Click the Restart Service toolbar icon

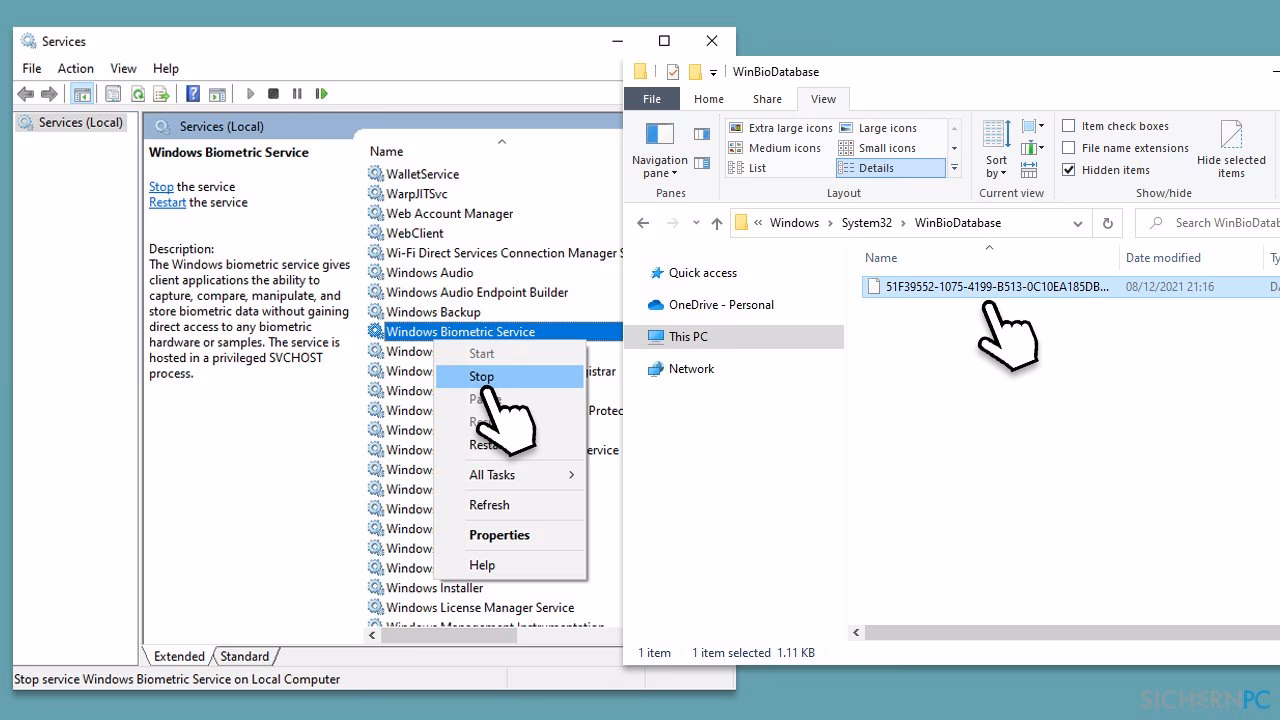click(321, 94)
